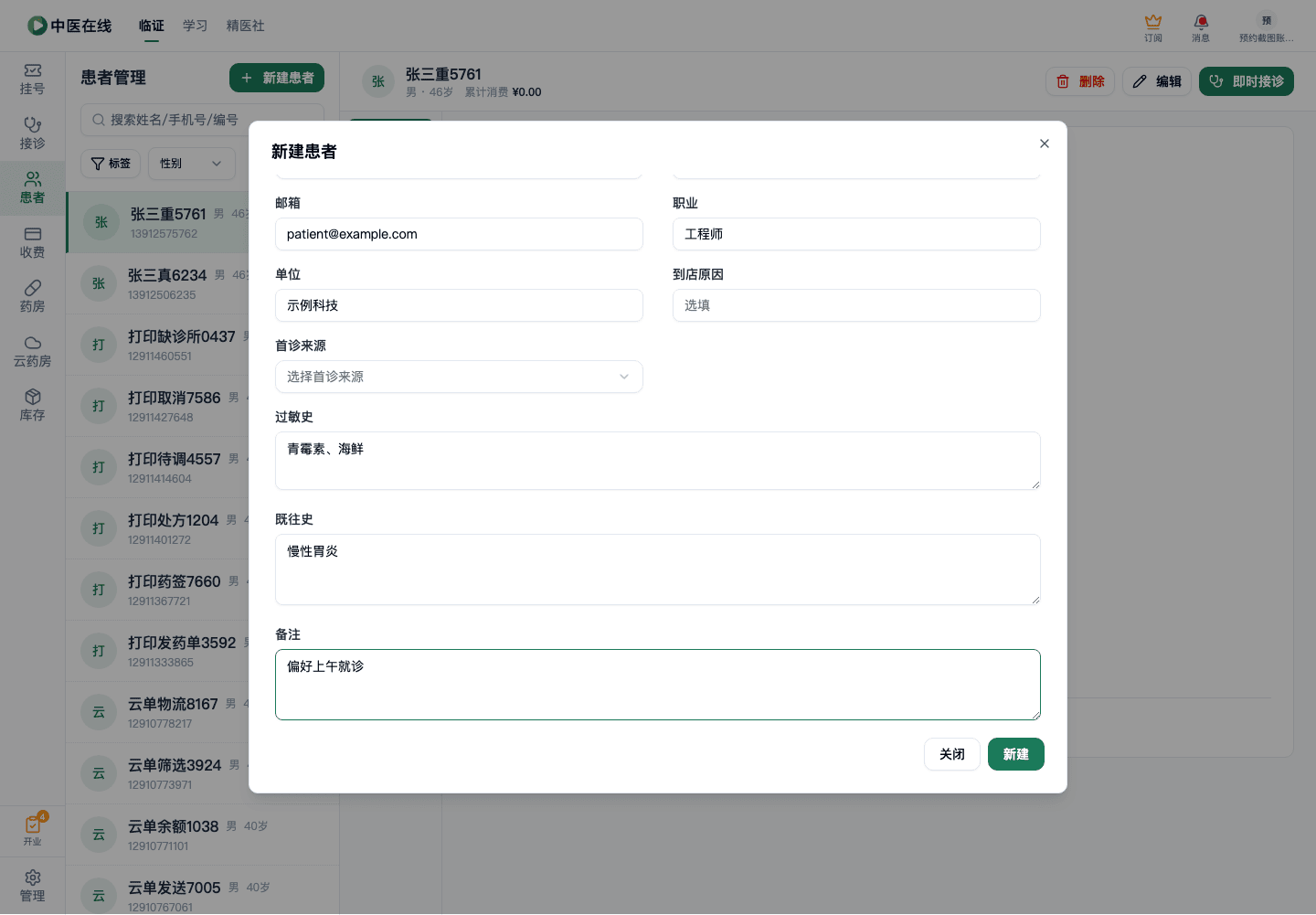Focus the 职业 occupation input field
The width and height of the screenshot is (1316, 915).
click(856, 234)
